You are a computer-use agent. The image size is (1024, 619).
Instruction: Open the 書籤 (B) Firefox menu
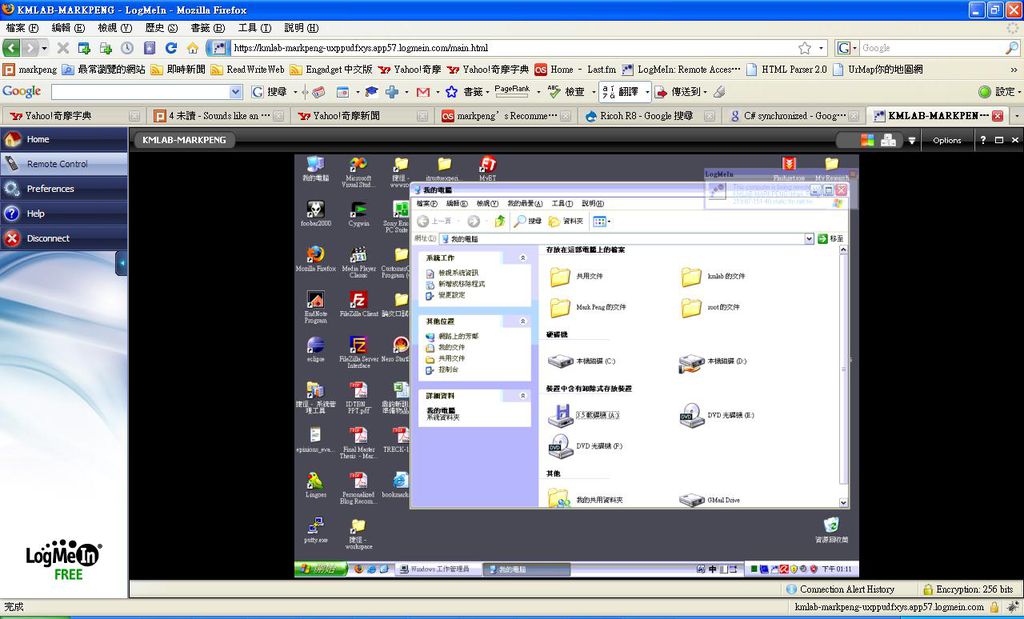pyautogui.click(x=208, y=28)
